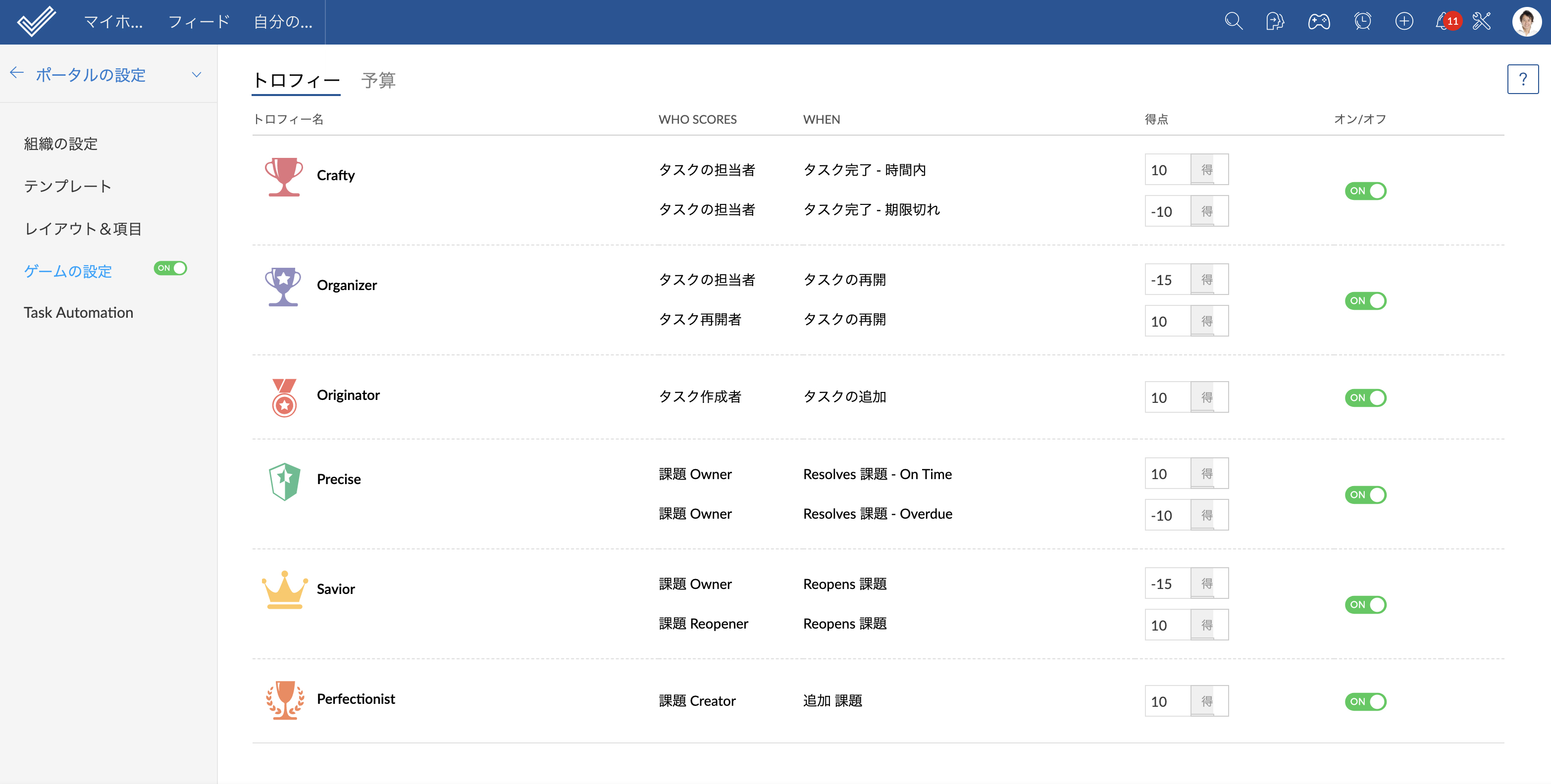
Task: Click the Perfectionist 追加 課題 points field
Action: pyautogui.click(x=1168, y=701)
